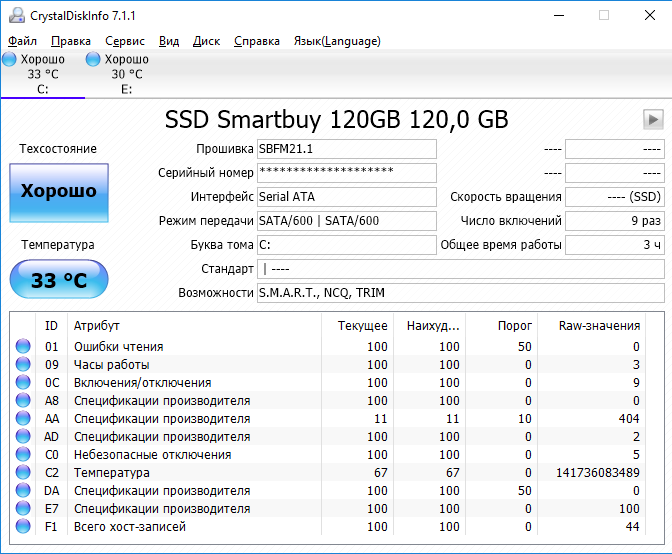Screen dimensions: 672x554
Task: Click status orb in row AA
Action: [x=23, y=418]
